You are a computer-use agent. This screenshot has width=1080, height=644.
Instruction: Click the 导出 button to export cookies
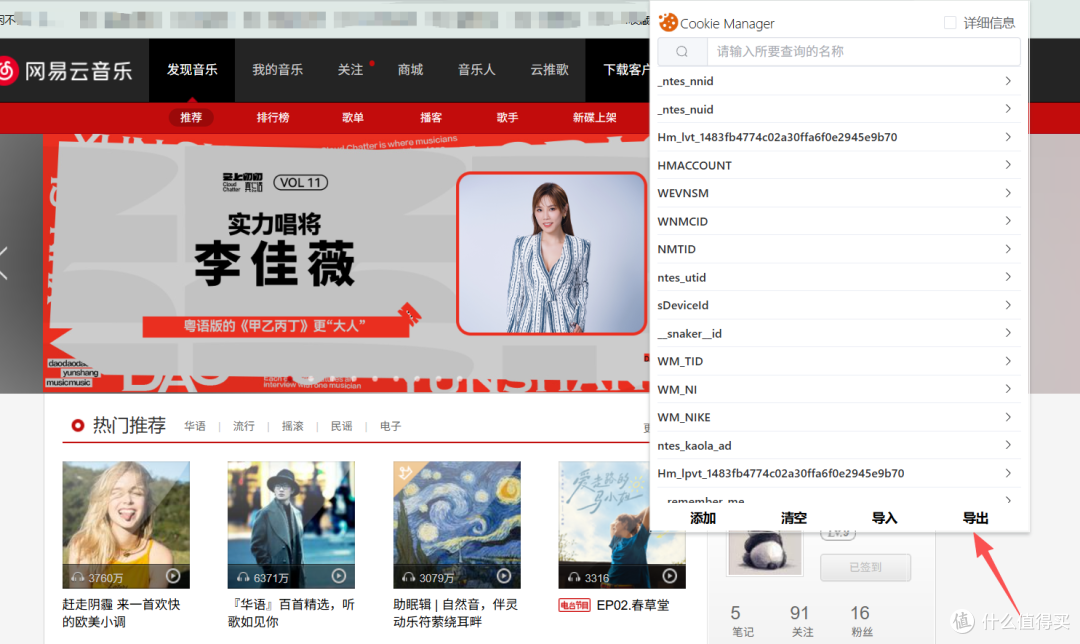pyautogui.click(x=975, y=518)
